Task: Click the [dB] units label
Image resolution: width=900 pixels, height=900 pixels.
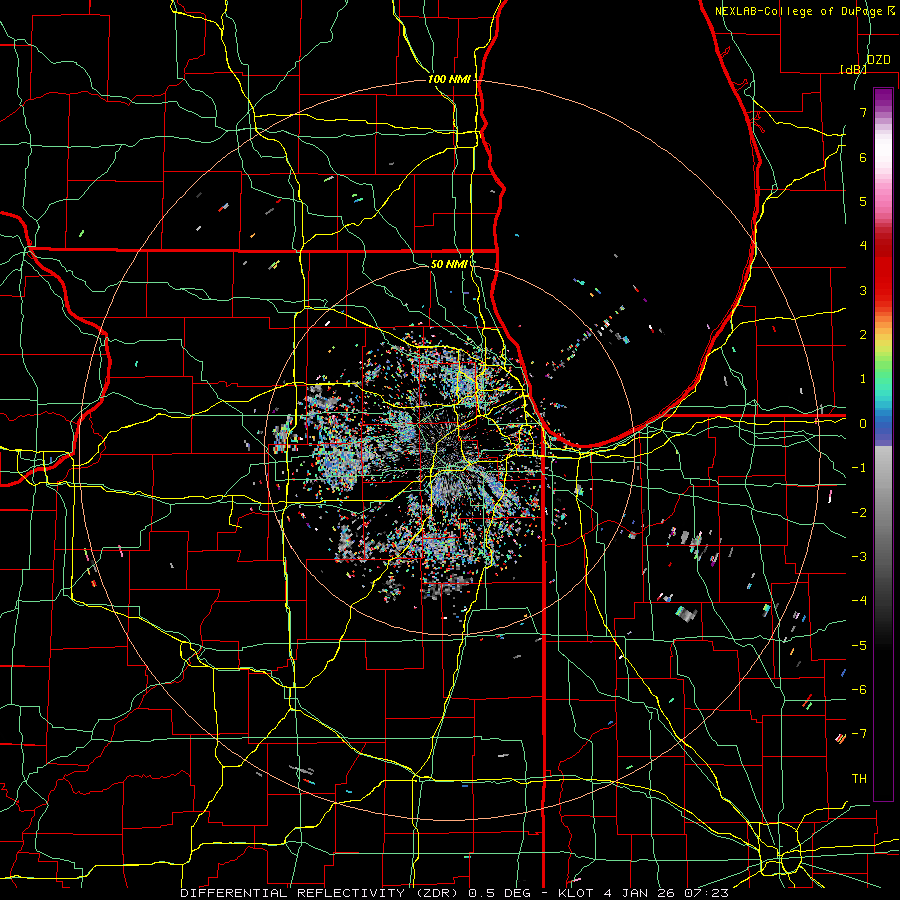Action: pos(853,69)
